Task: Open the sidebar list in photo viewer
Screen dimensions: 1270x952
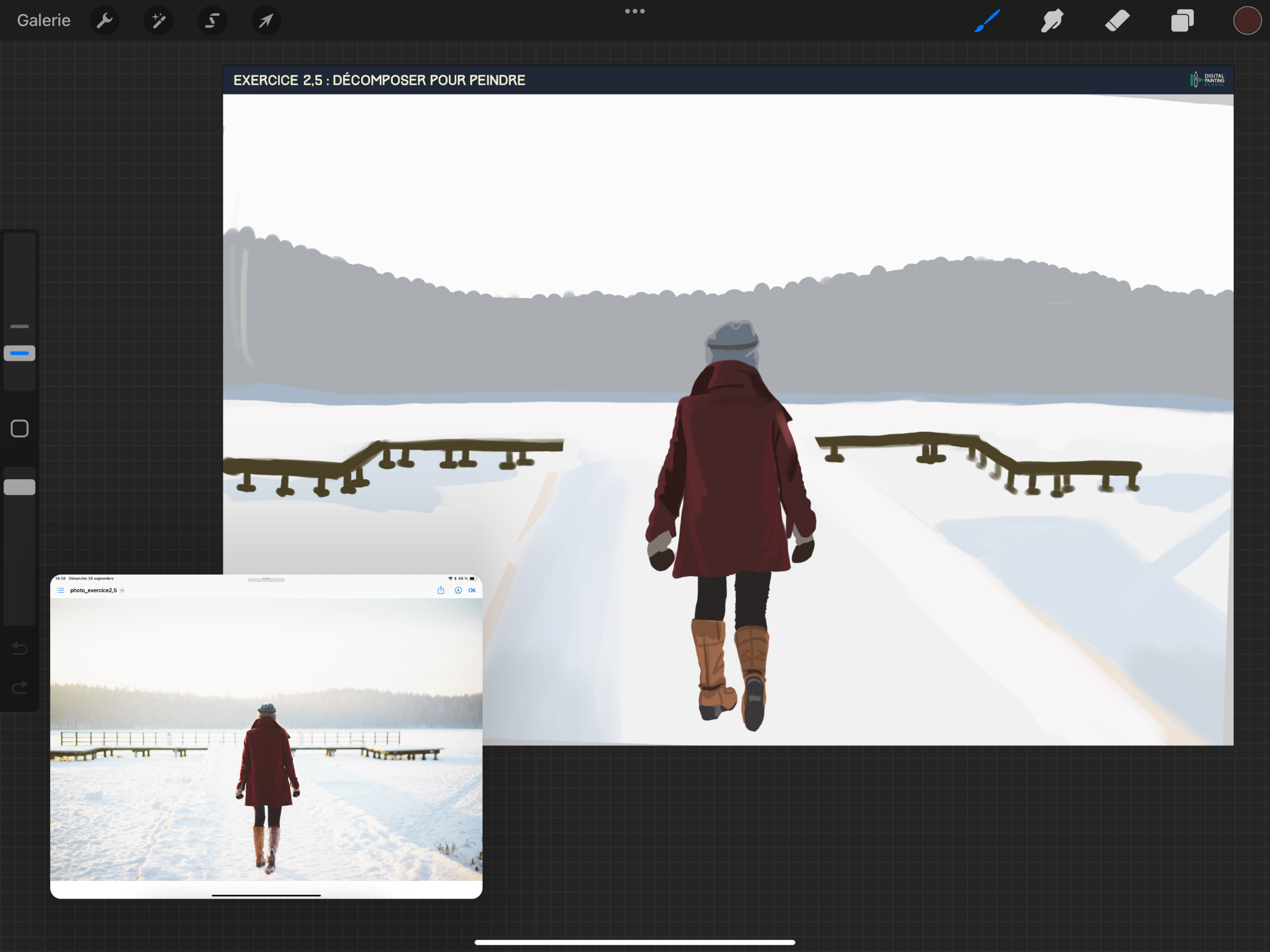Action: [60, 590]
